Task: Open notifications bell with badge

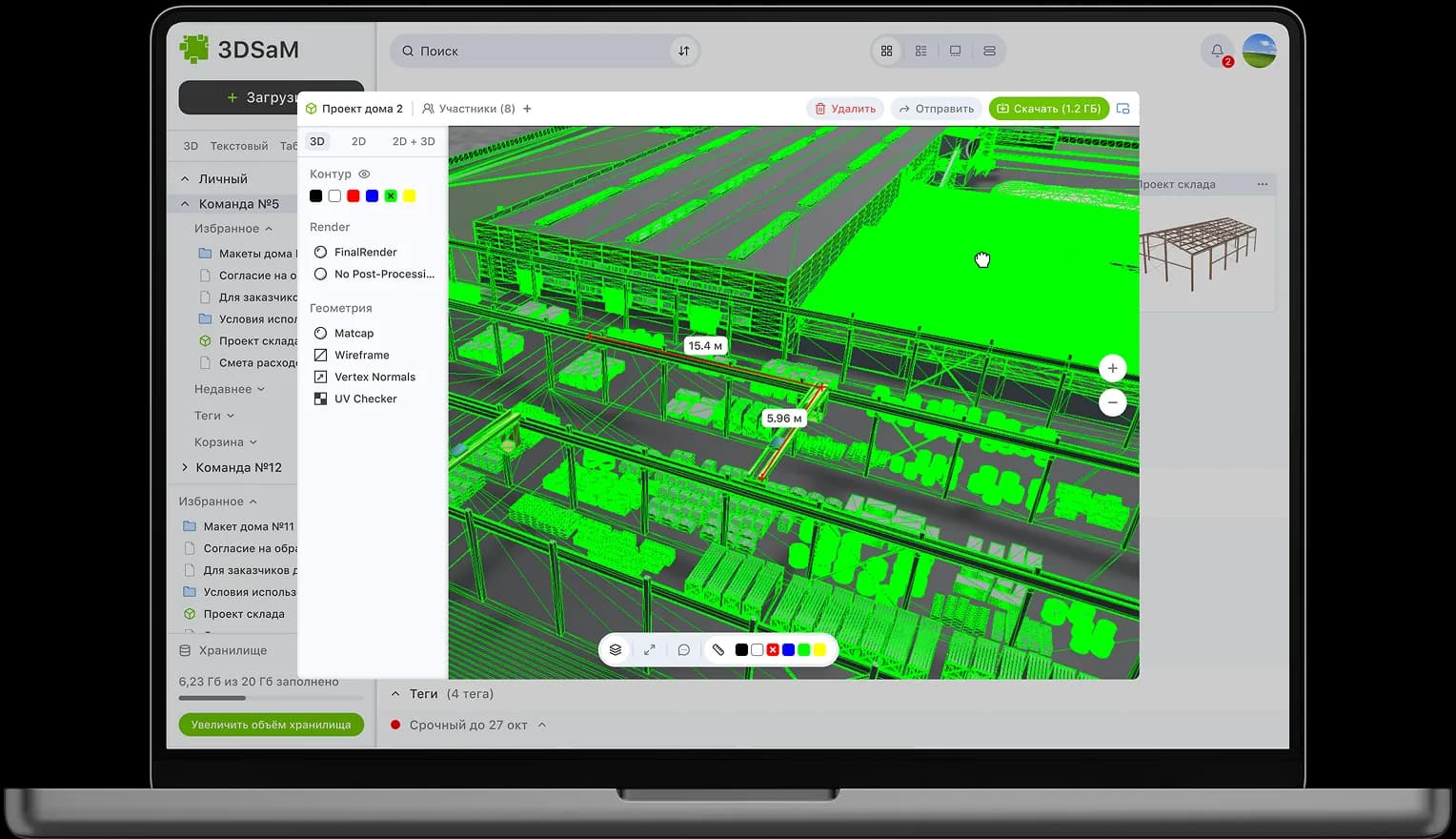Action: pyautogui.click(x=1217, y=51)
